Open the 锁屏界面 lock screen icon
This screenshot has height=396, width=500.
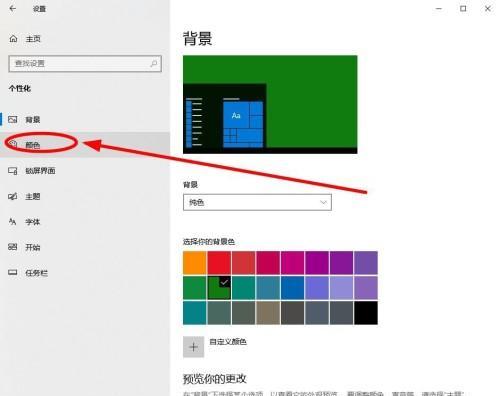13,171
